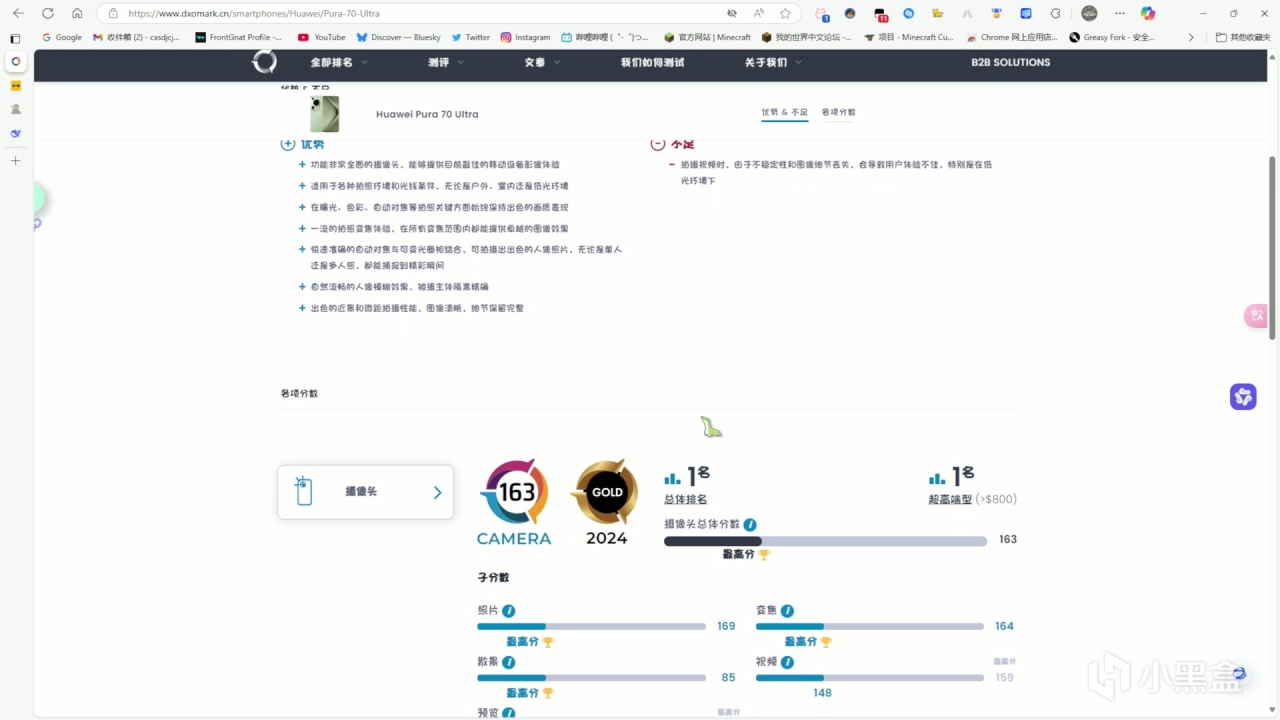Open the Discover — Bluesky bookmark
The image size is (1280, 720).
(399, 37)
